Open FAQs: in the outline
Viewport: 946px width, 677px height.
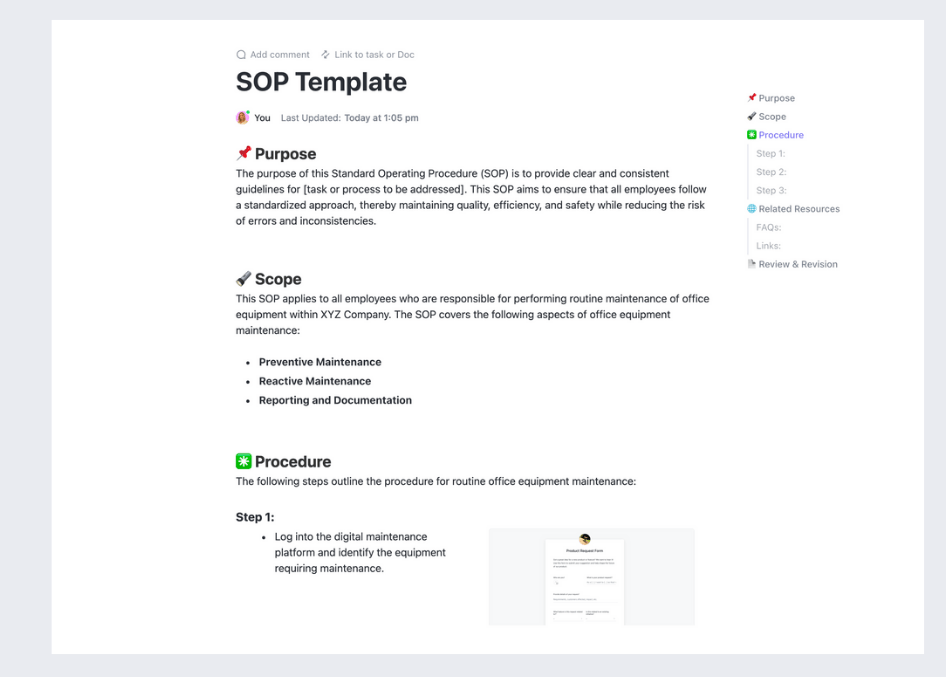pyautogui.click(x=768, y=228)
